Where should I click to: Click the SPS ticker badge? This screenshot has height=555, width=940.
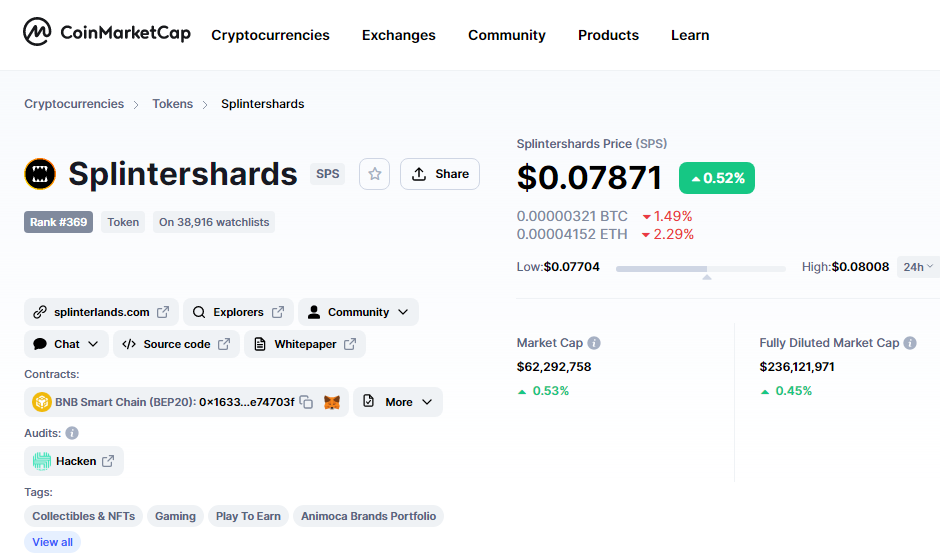click(327, 174)
